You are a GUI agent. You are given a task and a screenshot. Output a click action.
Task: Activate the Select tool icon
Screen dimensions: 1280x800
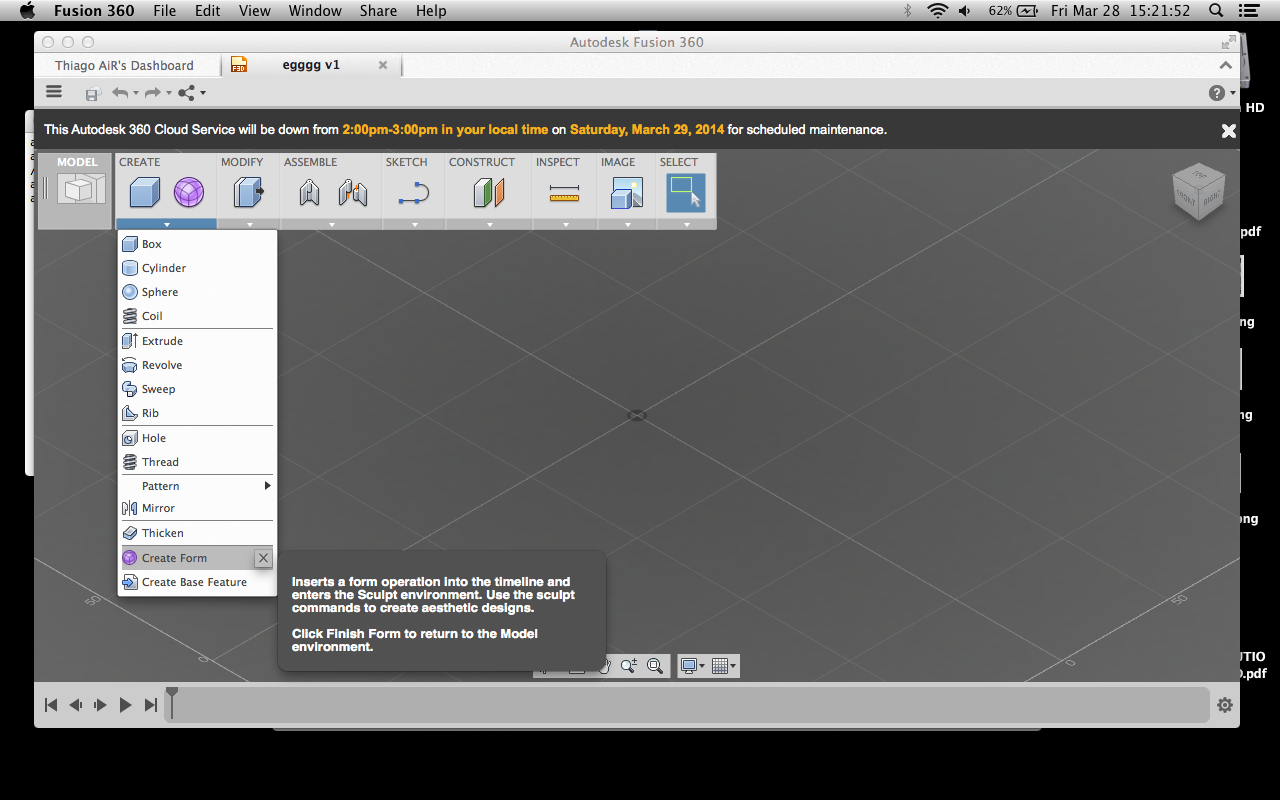pyautogui.click(x=686, y=192)
